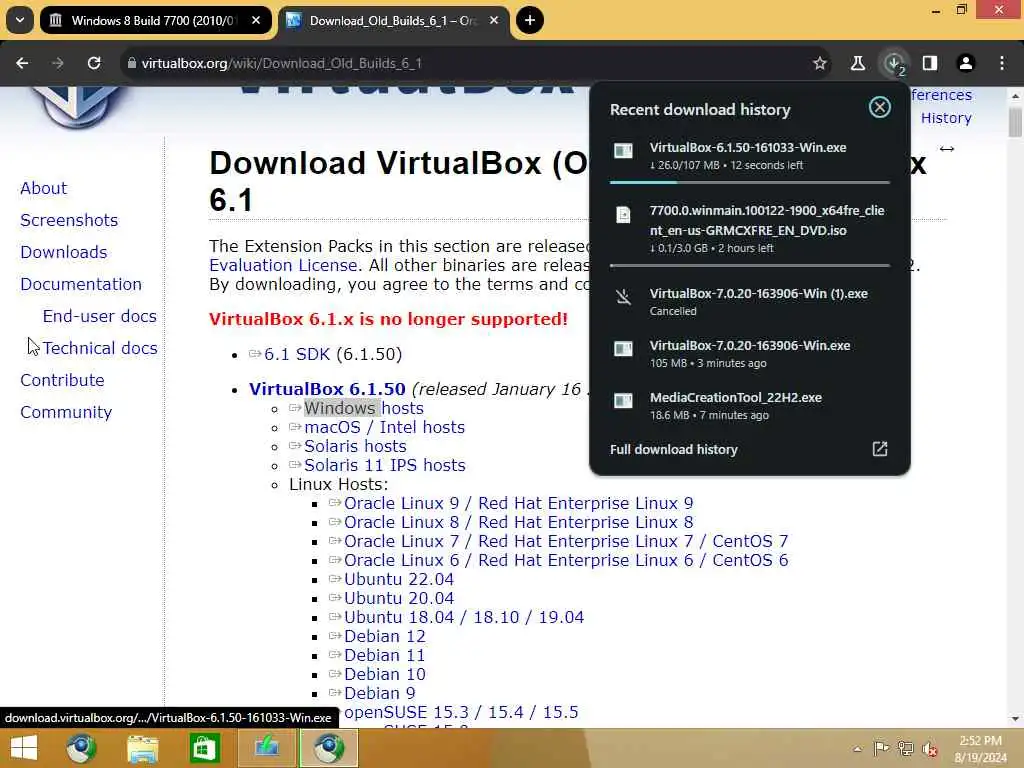This screenshot has height=768, width=1024.
Task: Switch to Windows 8 Build 7700 tab
Action: tap(153, 20)
